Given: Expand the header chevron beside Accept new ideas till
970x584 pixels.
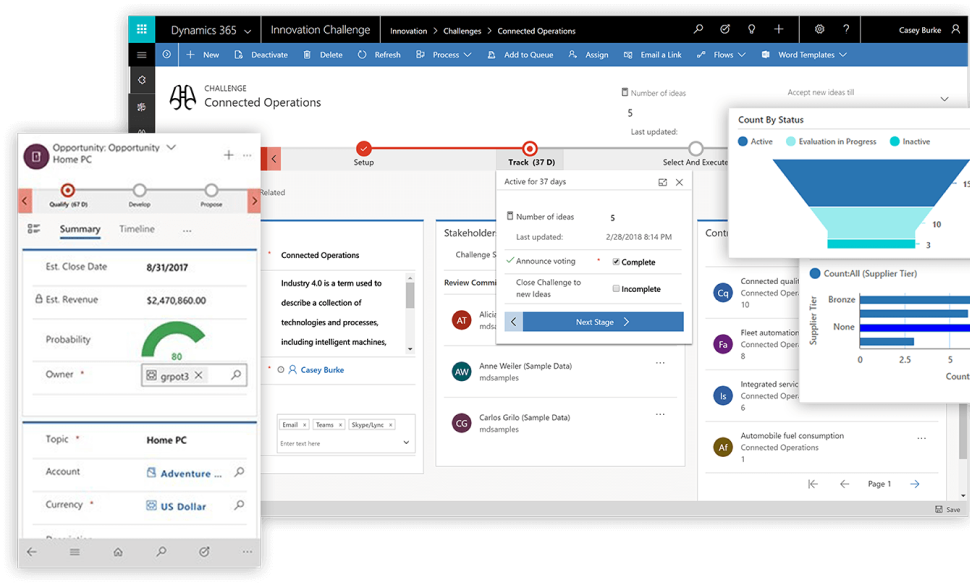Looking at the screenshot, I should (x=945, y=99).
